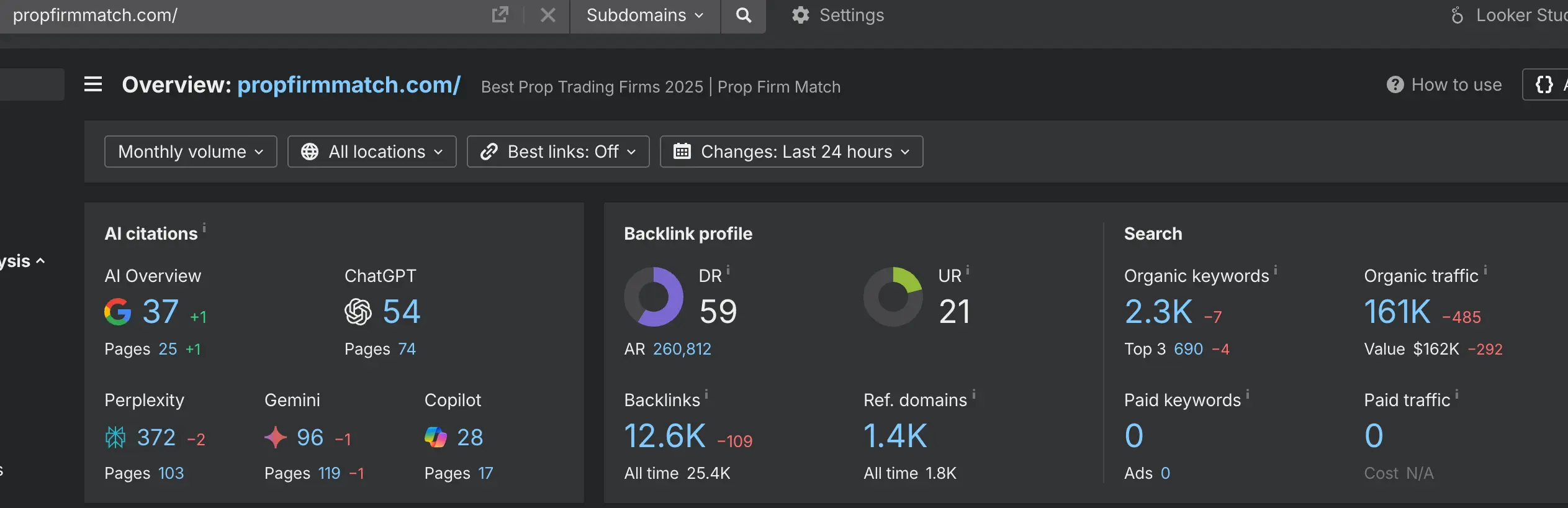Screen dimensions: 1568x508
Task: Clear the URL input with X icon
Action: tap(547, 15)
